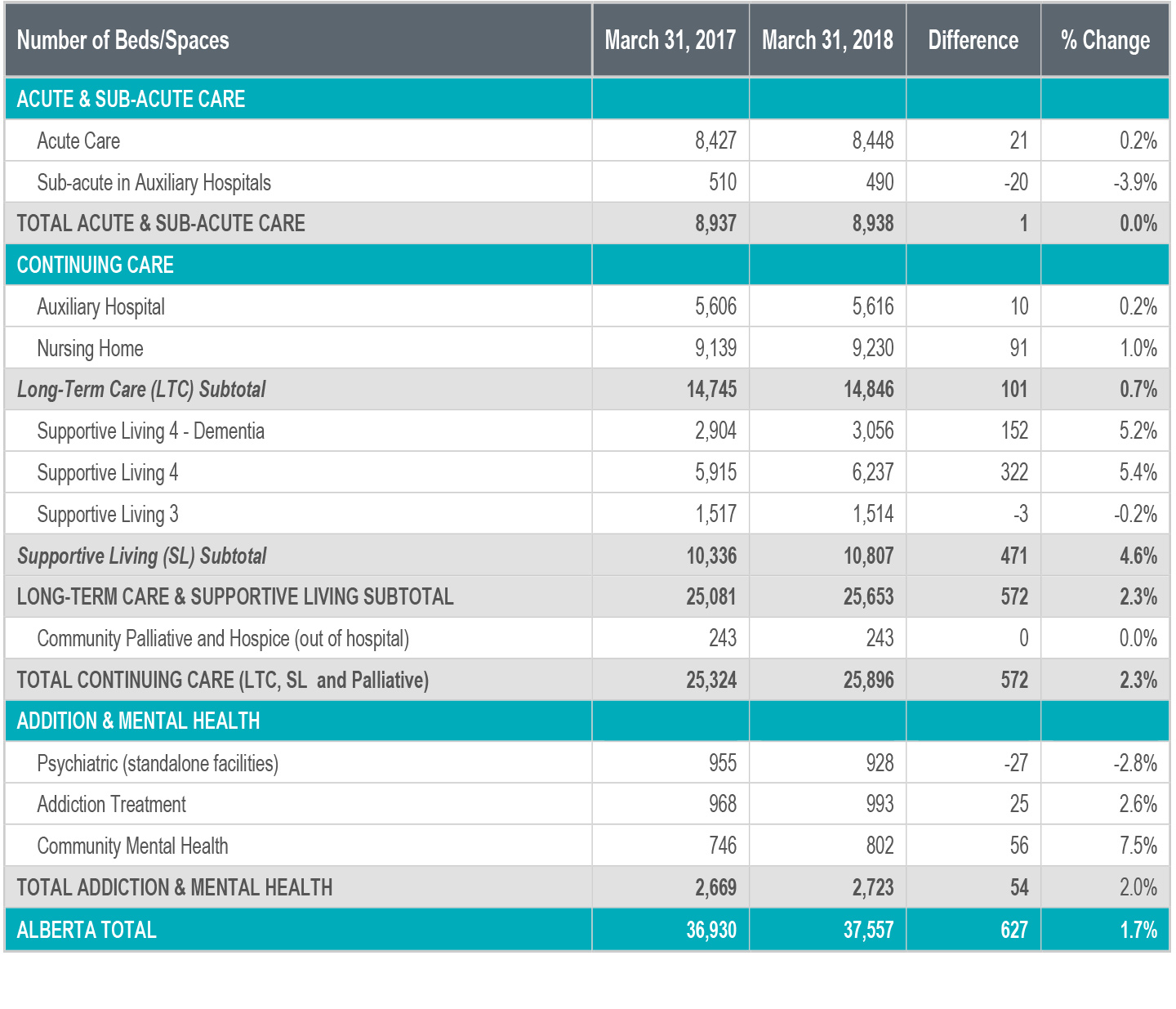Select the 'ADDITION & MENTAL HEALTH' section heading
Viewport: 1176px width, 1009px height.
[138, 721]
